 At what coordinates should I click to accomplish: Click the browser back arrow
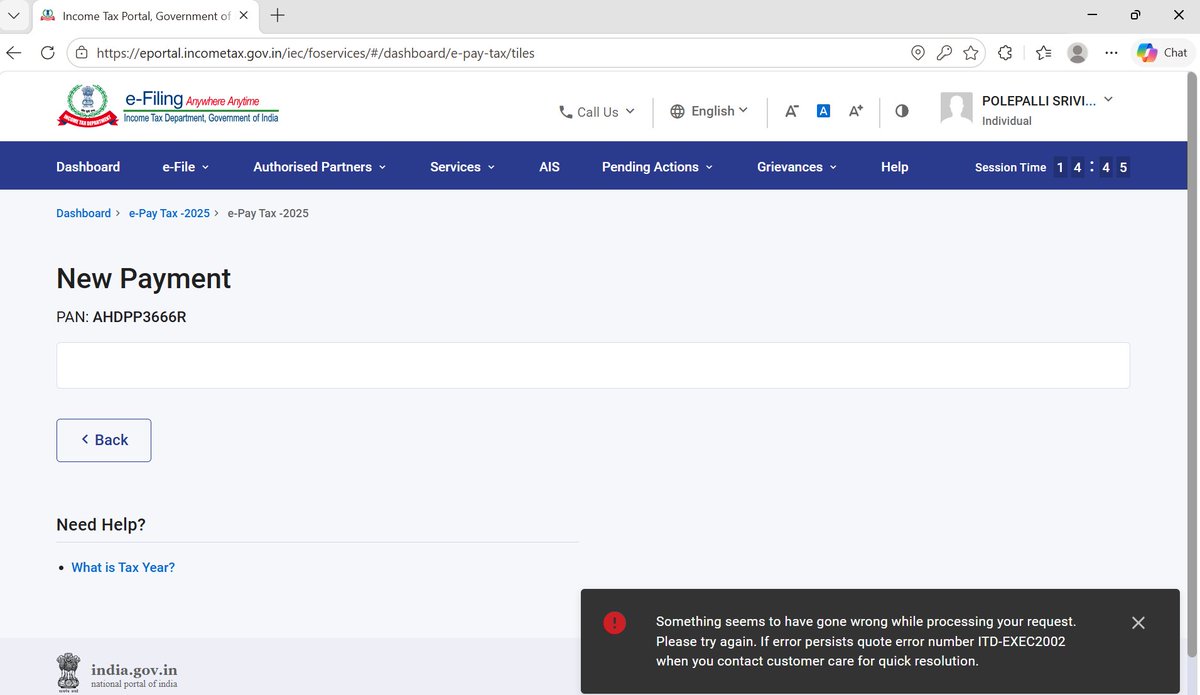click(x=14, y=53)
